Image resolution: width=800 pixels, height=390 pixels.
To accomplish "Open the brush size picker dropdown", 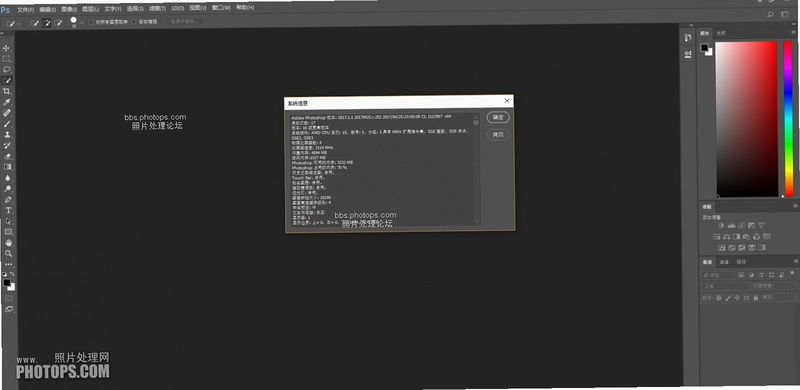I will point(82,22).
